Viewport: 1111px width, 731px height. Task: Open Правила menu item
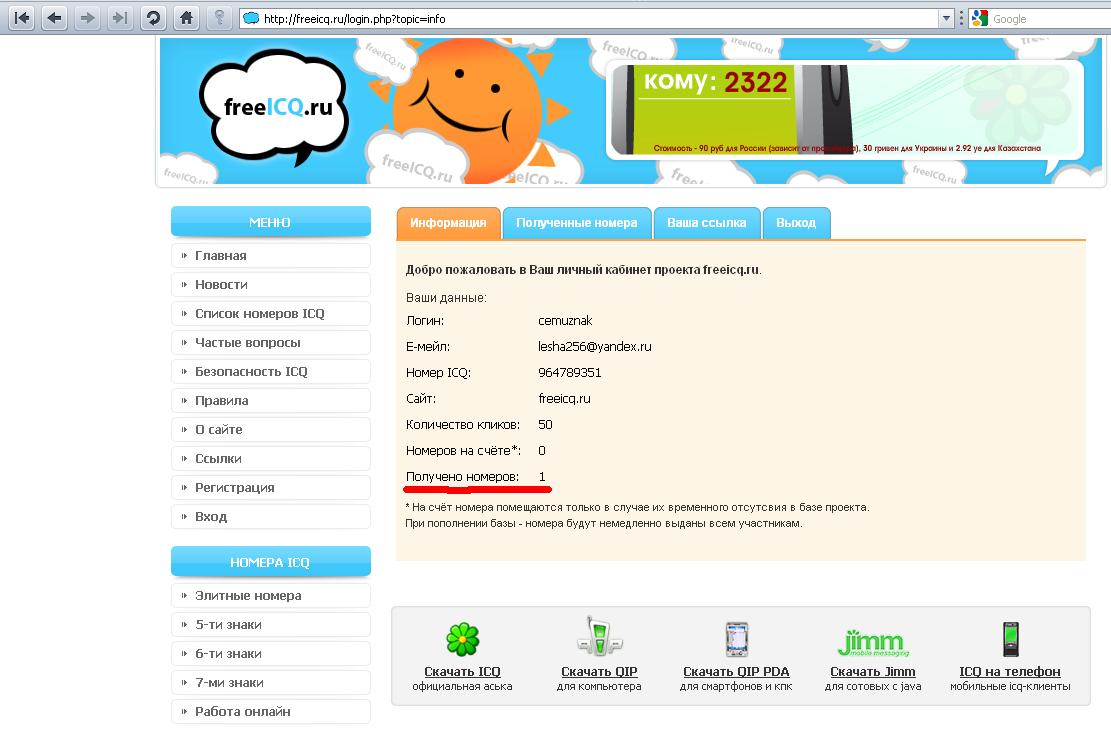[271, 401]
